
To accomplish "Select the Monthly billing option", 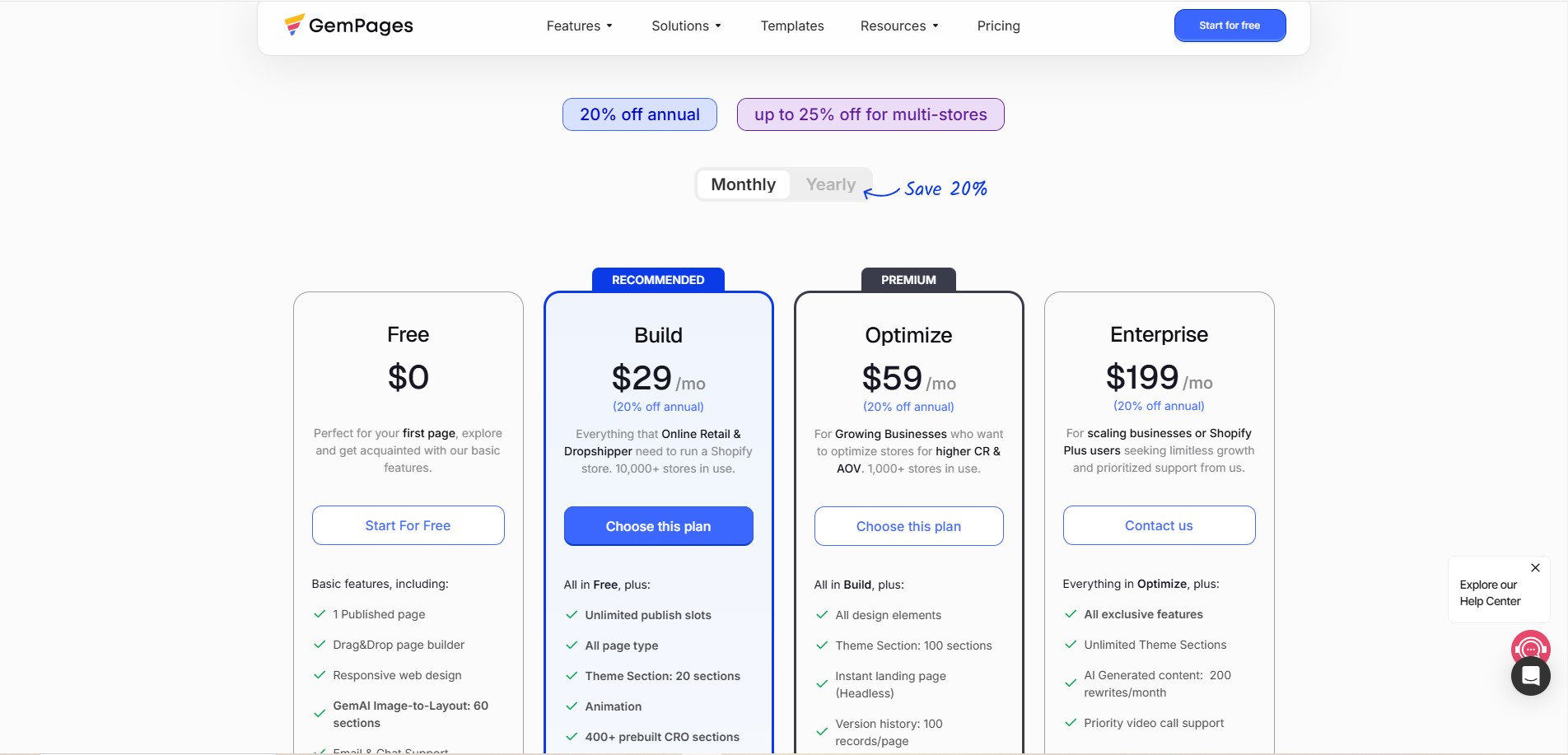I will click(x=743, y=184).
